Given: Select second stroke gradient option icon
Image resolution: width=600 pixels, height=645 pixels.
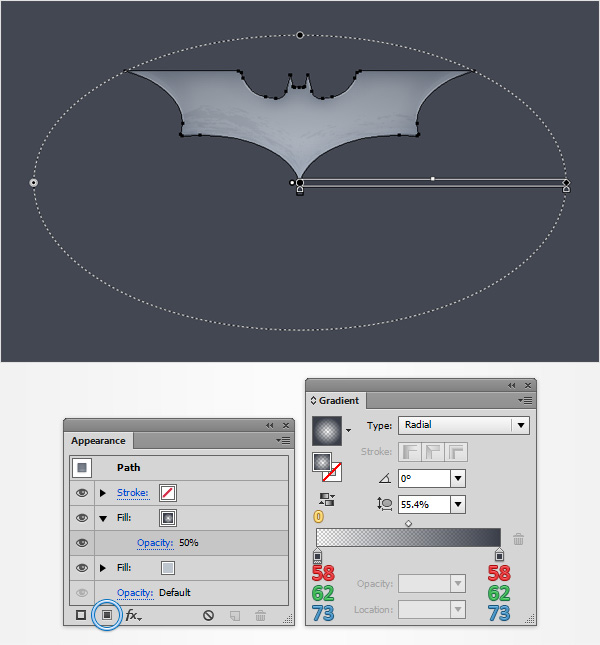Looking at the screenshot, I should [x=433, y=452].
